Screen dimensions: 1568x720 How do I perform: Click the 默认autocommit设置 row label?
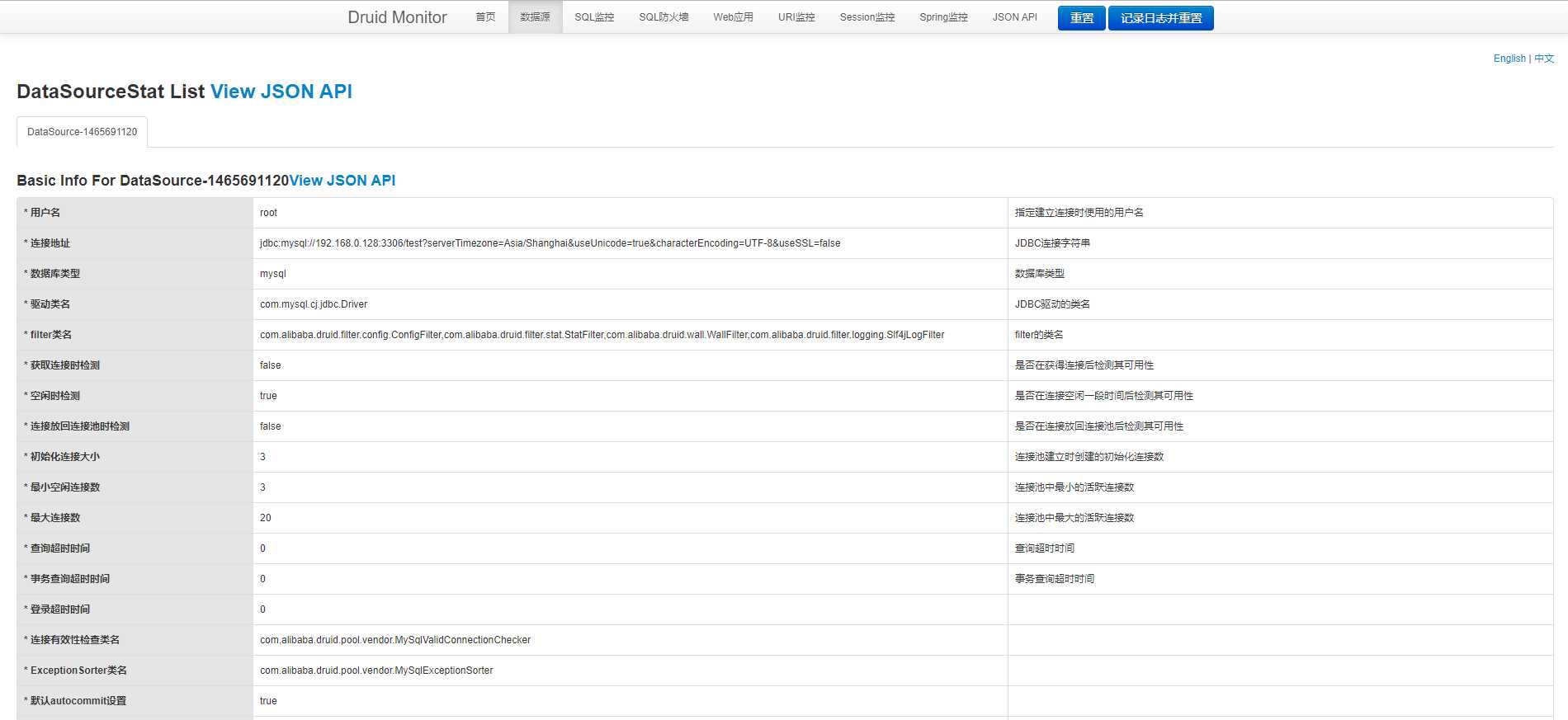tap(75, 701)
